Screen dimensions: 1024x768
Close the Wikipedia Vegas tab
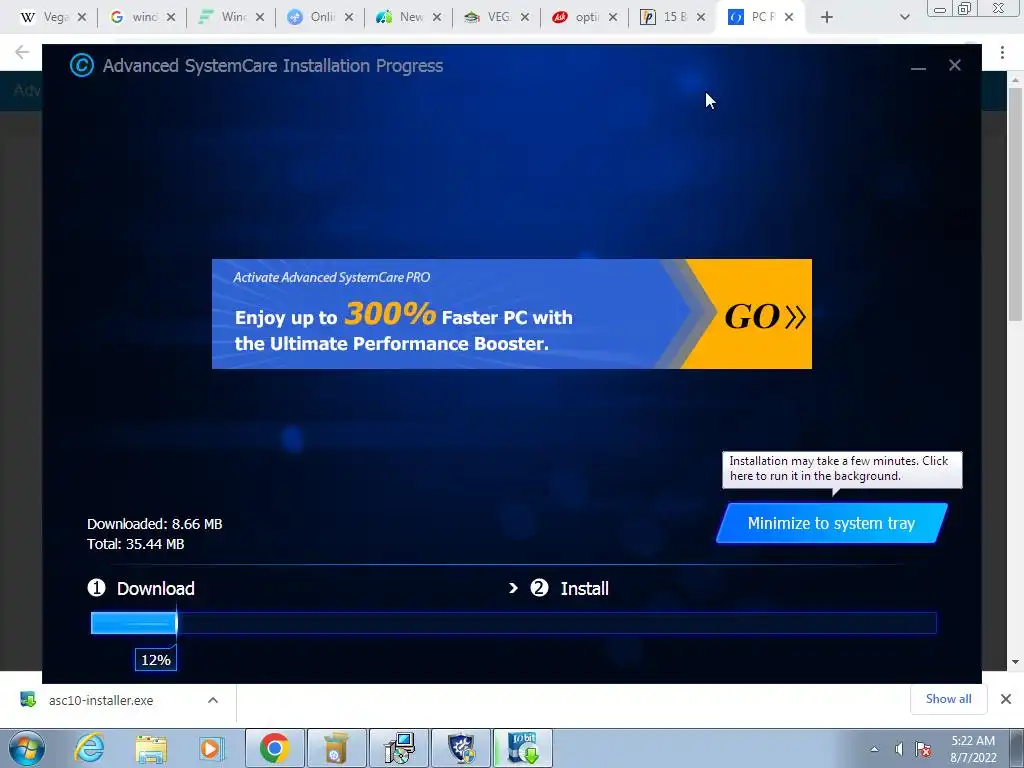82,17
